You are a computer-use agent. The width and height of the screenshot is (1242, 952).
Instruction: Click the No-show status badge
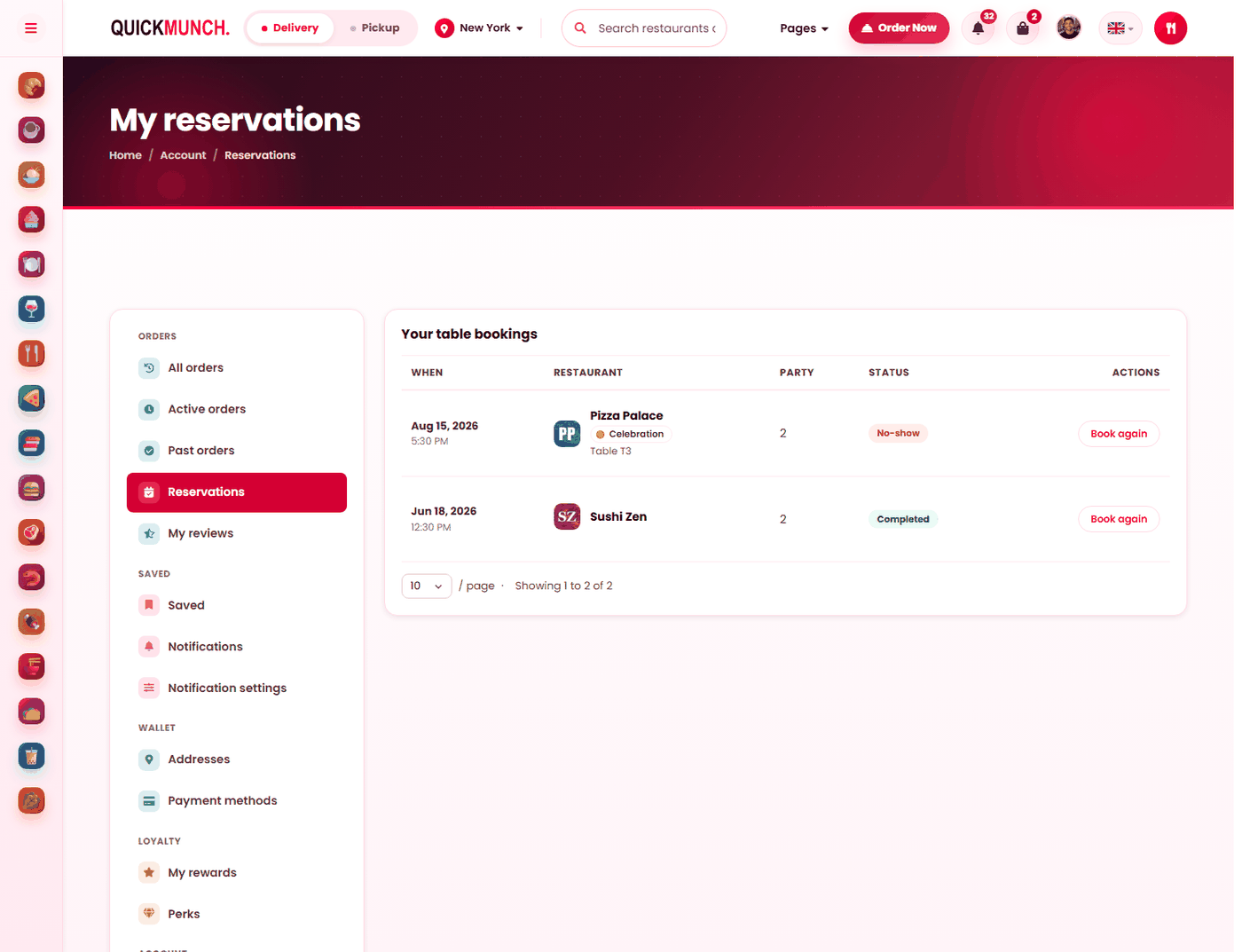898,433
